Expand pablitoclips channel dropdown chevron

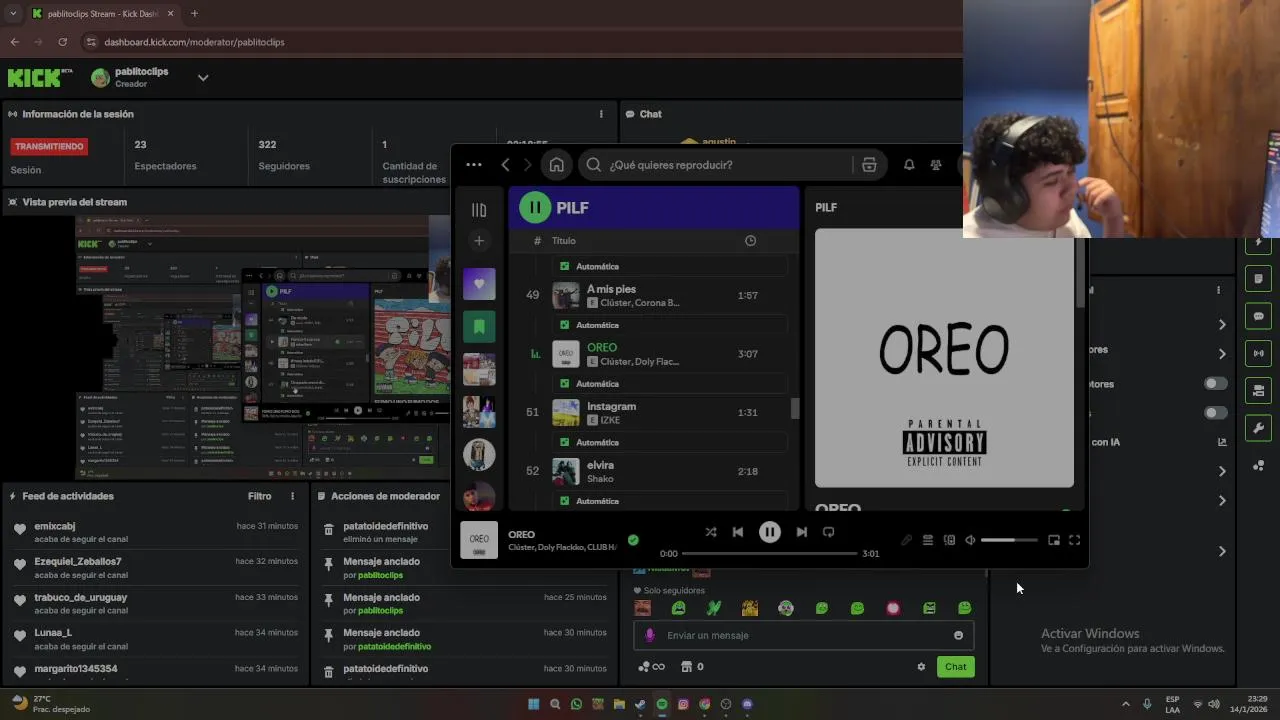pyautogui.click(x=203, y=78)
